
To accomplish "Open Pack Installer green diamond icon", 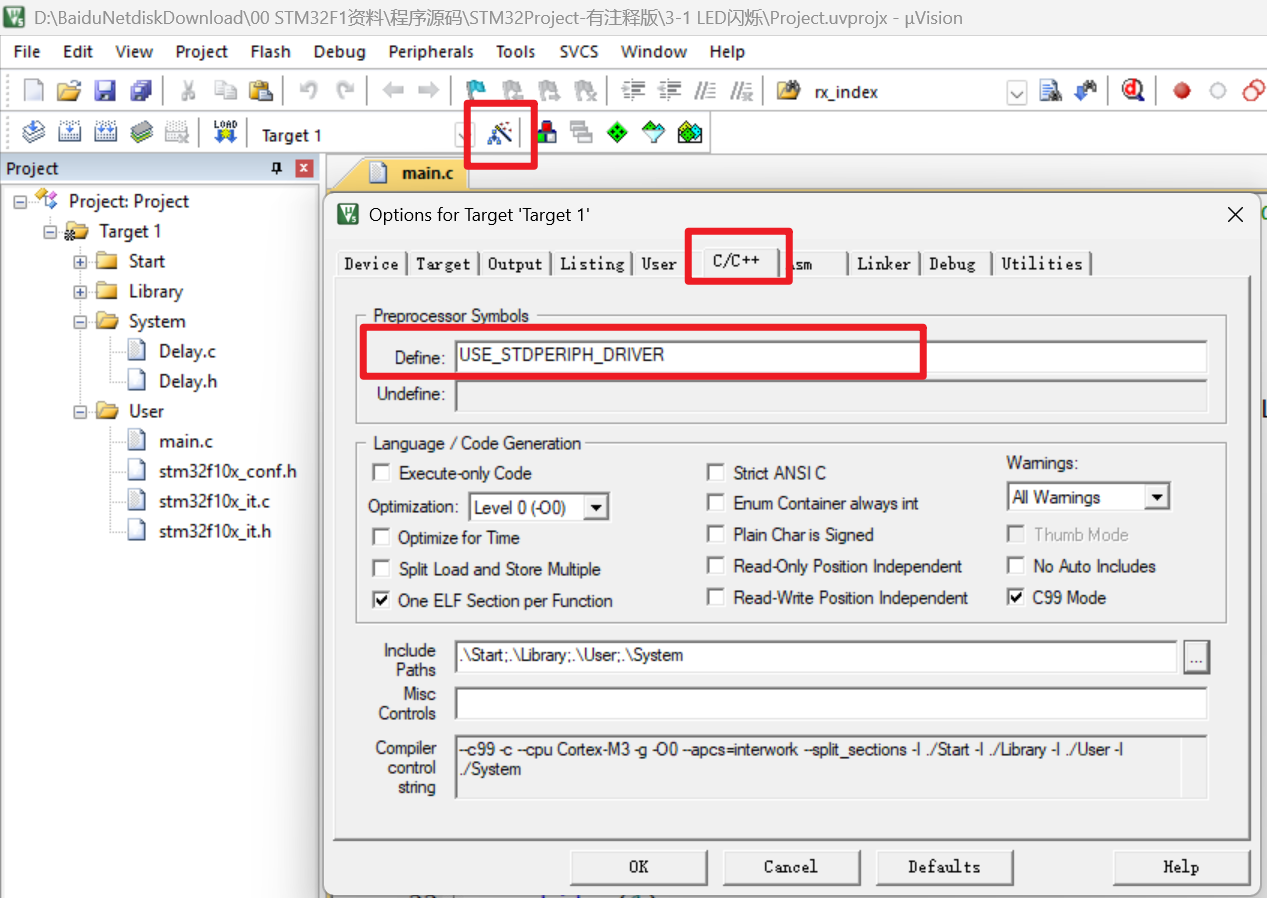I will coord(618,132).
